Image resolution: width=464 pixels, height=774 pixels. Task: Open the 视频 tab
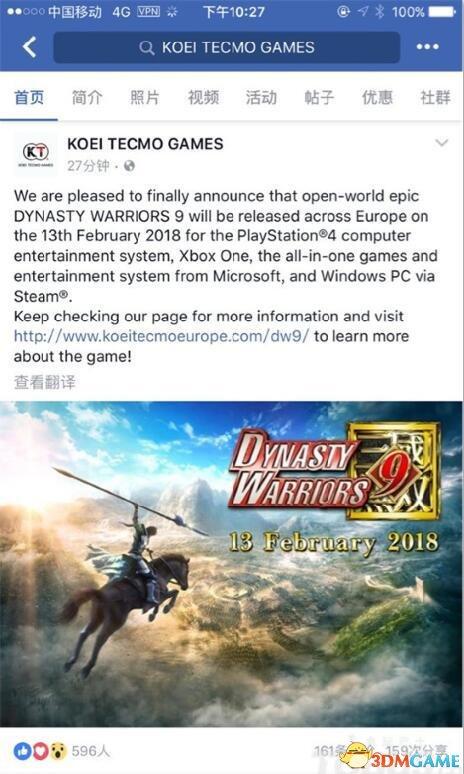(x=203, y=97)
